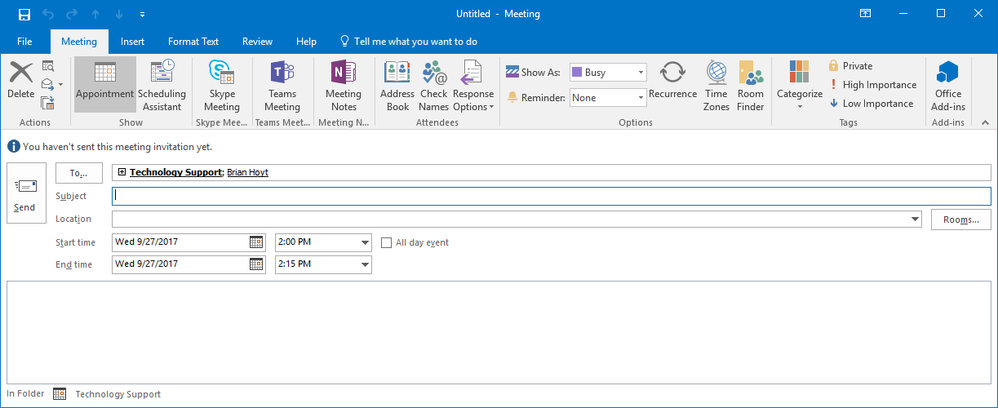The image size is (998, 408).
Task: Open the Address Book
Action: [397, 85]
